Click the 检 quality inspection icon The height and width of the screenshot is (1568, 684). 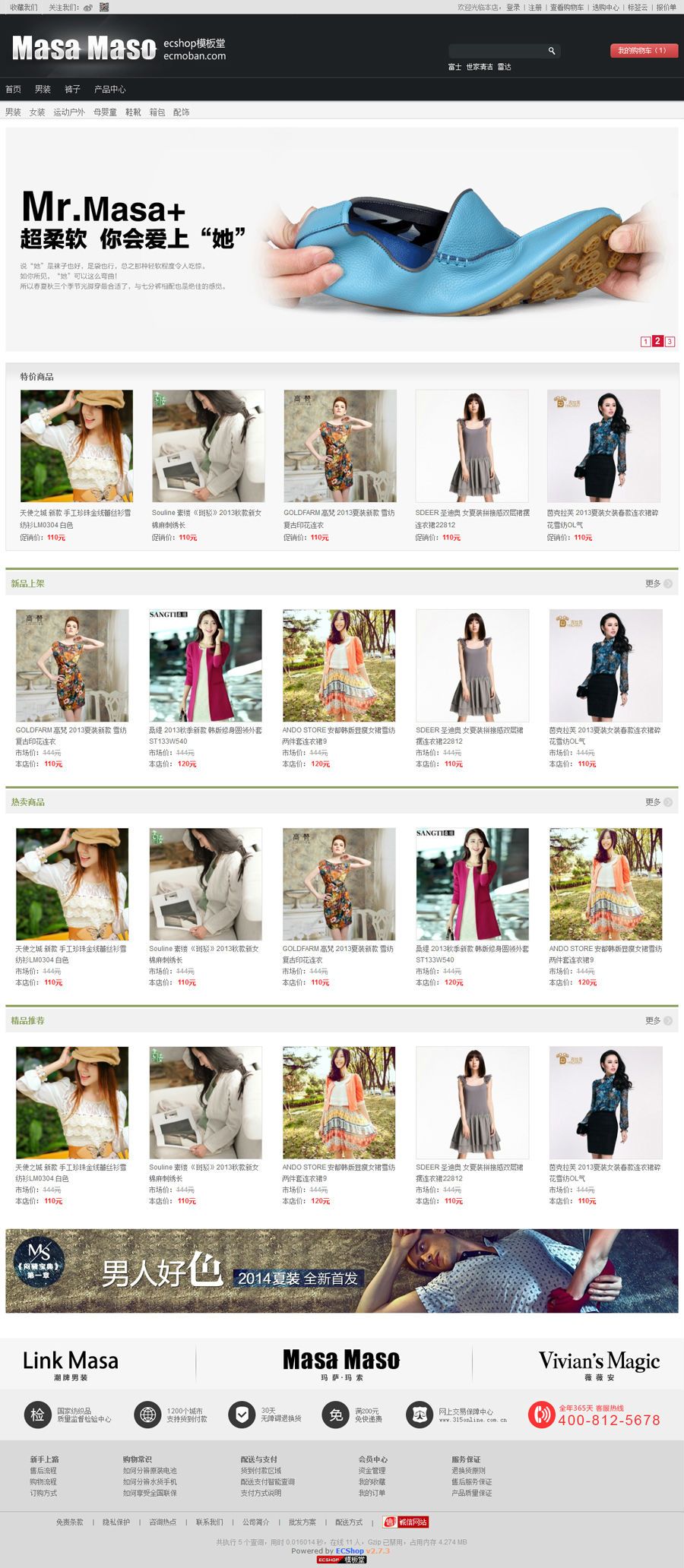[x=37, y=1414]
